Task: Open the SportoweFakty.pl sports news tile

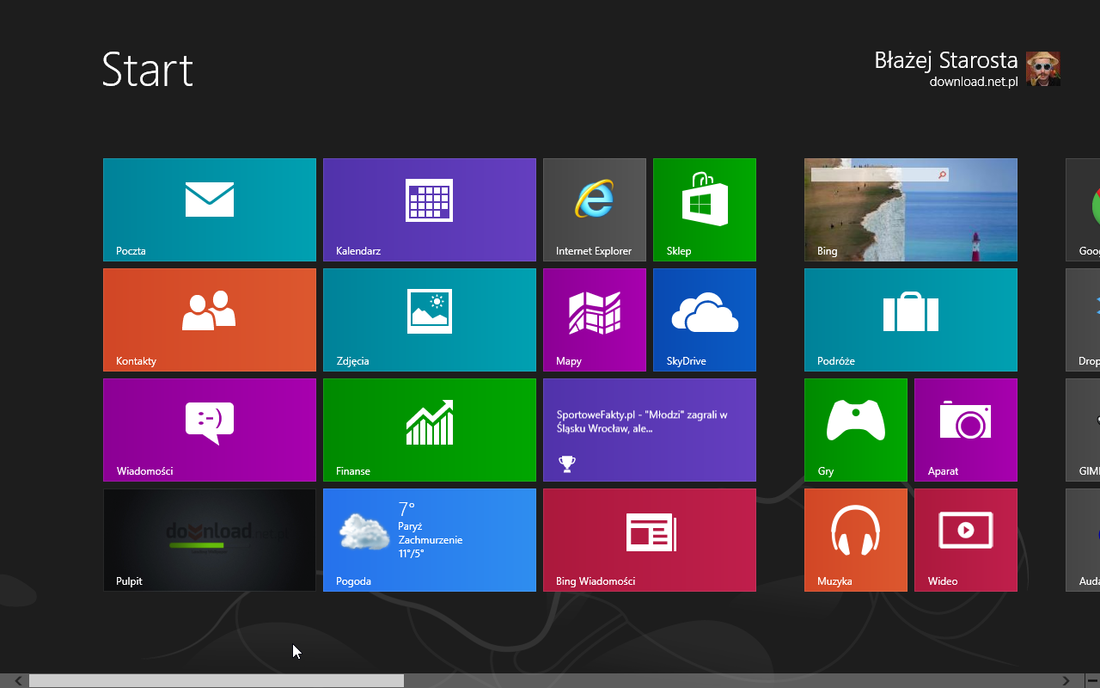Action: point(650,430)
